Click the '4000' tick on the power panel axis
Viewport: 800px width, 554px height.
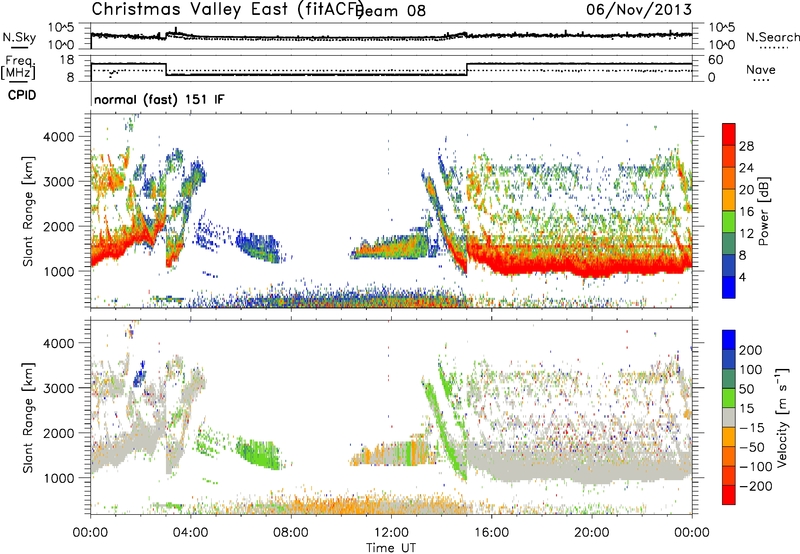61,137
